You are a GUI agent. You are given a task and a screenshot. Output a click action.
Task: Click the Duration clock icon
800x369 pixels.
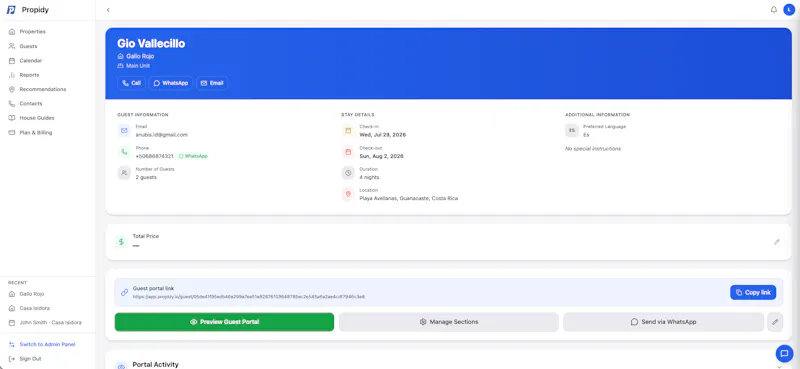(x=348, y=173)
